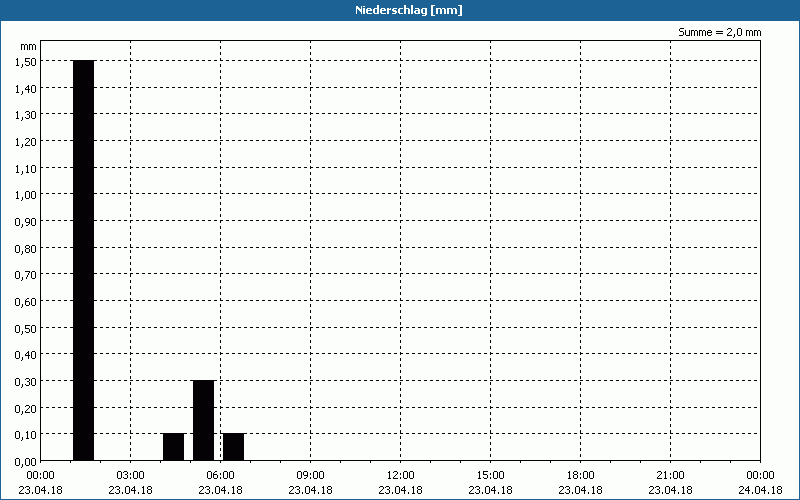
Task: Select the 15:00 time label
Action: [x=490, y=475]
